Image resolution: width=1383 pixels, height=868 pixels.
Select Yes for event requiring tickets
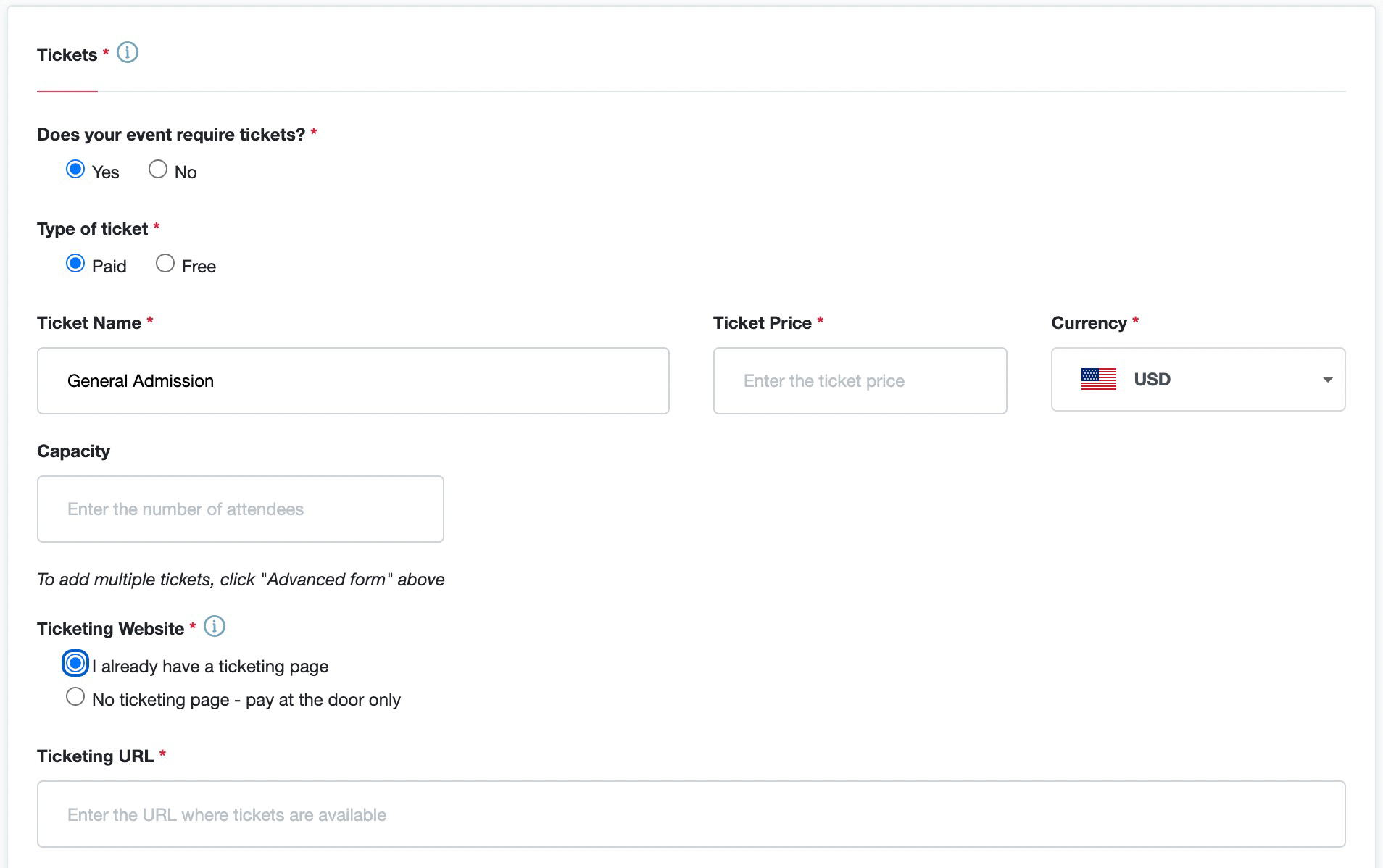(x=75, y=169)
